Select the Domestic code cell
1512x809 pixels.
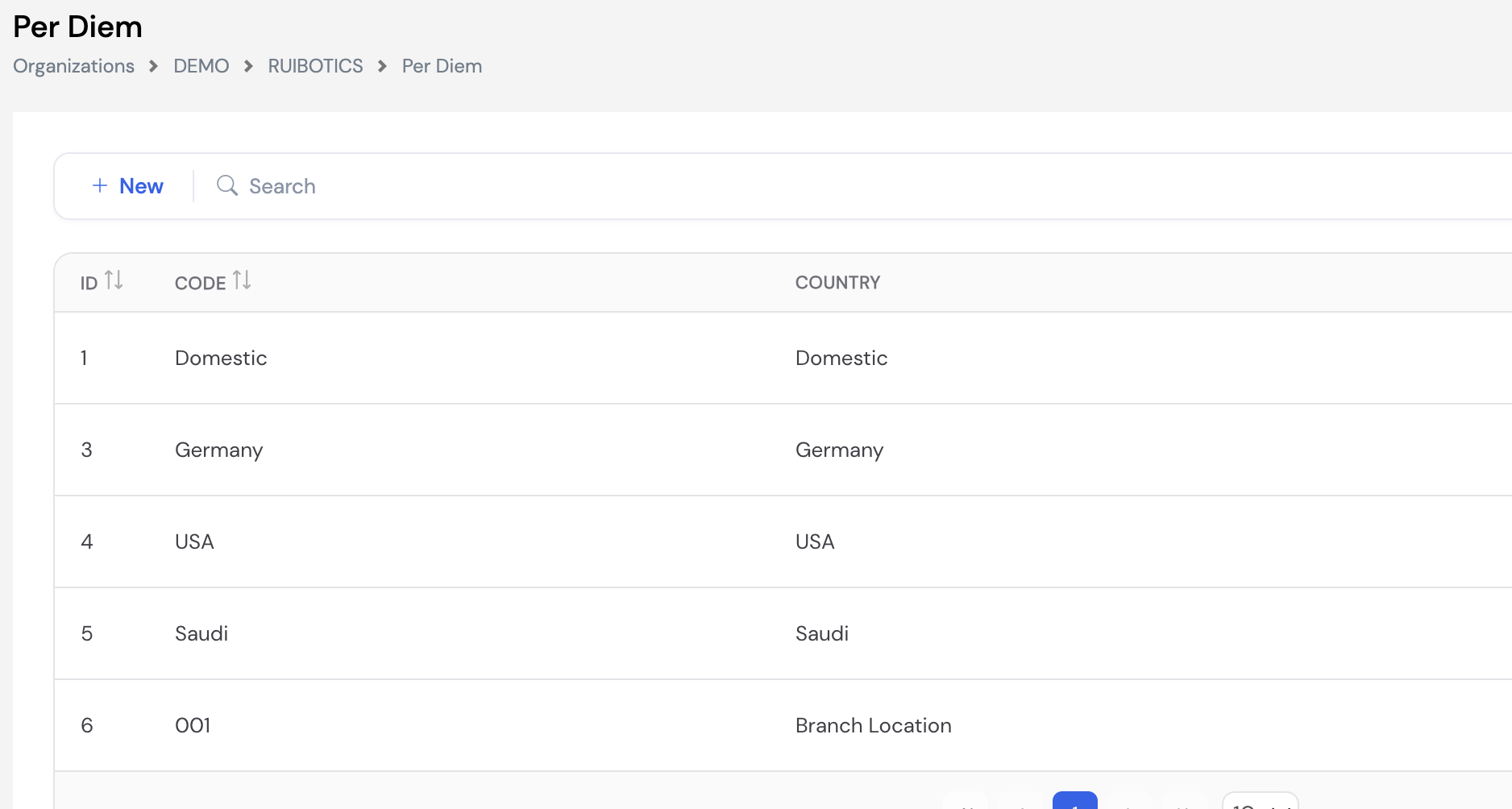pos(221,358)
